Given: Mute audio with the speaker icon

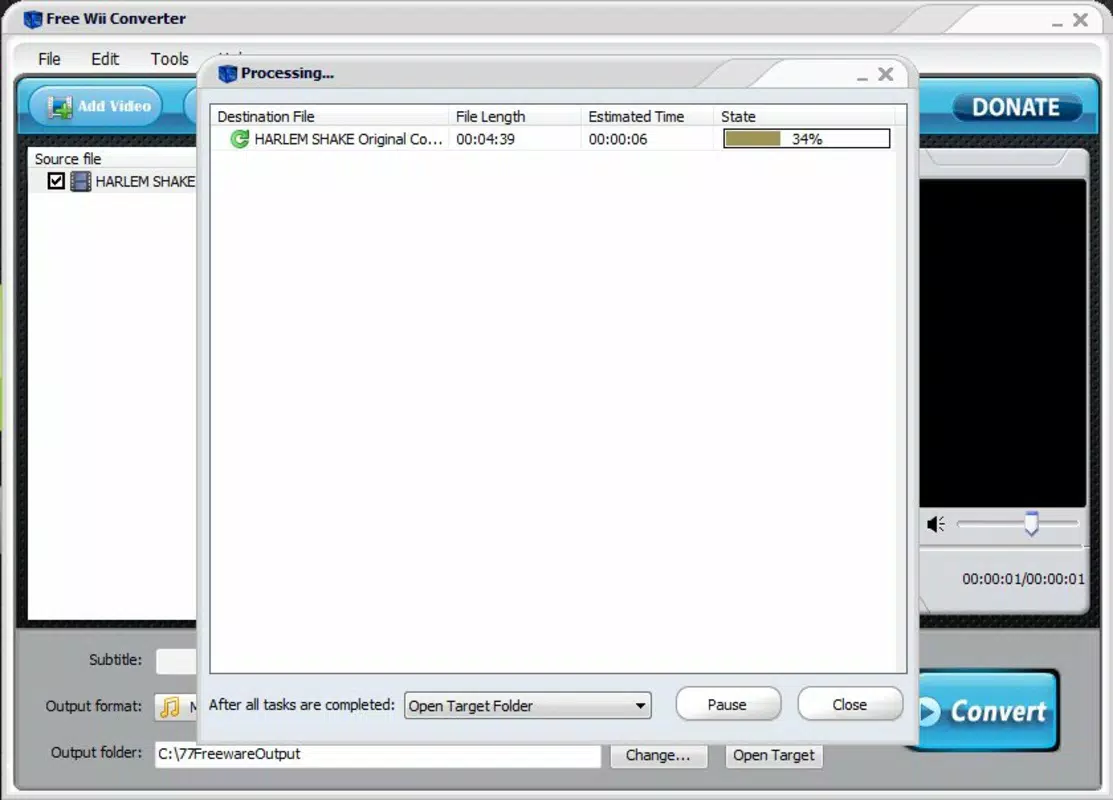Looking at the screenshot, I should point(936,524).
